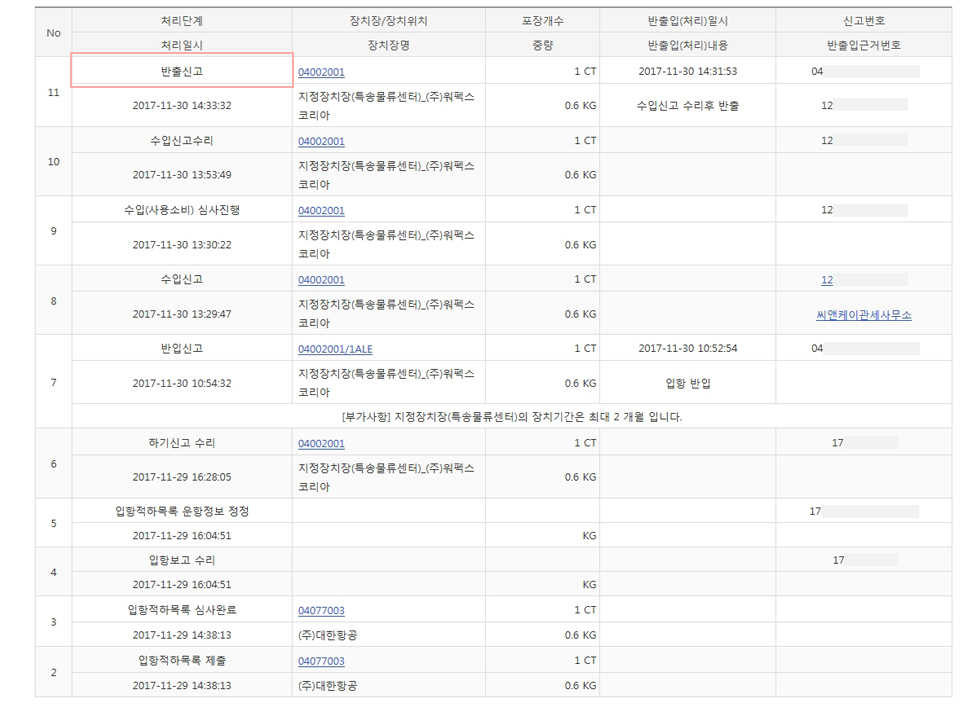Open the 04002001/1ALE storage location link

335,349
